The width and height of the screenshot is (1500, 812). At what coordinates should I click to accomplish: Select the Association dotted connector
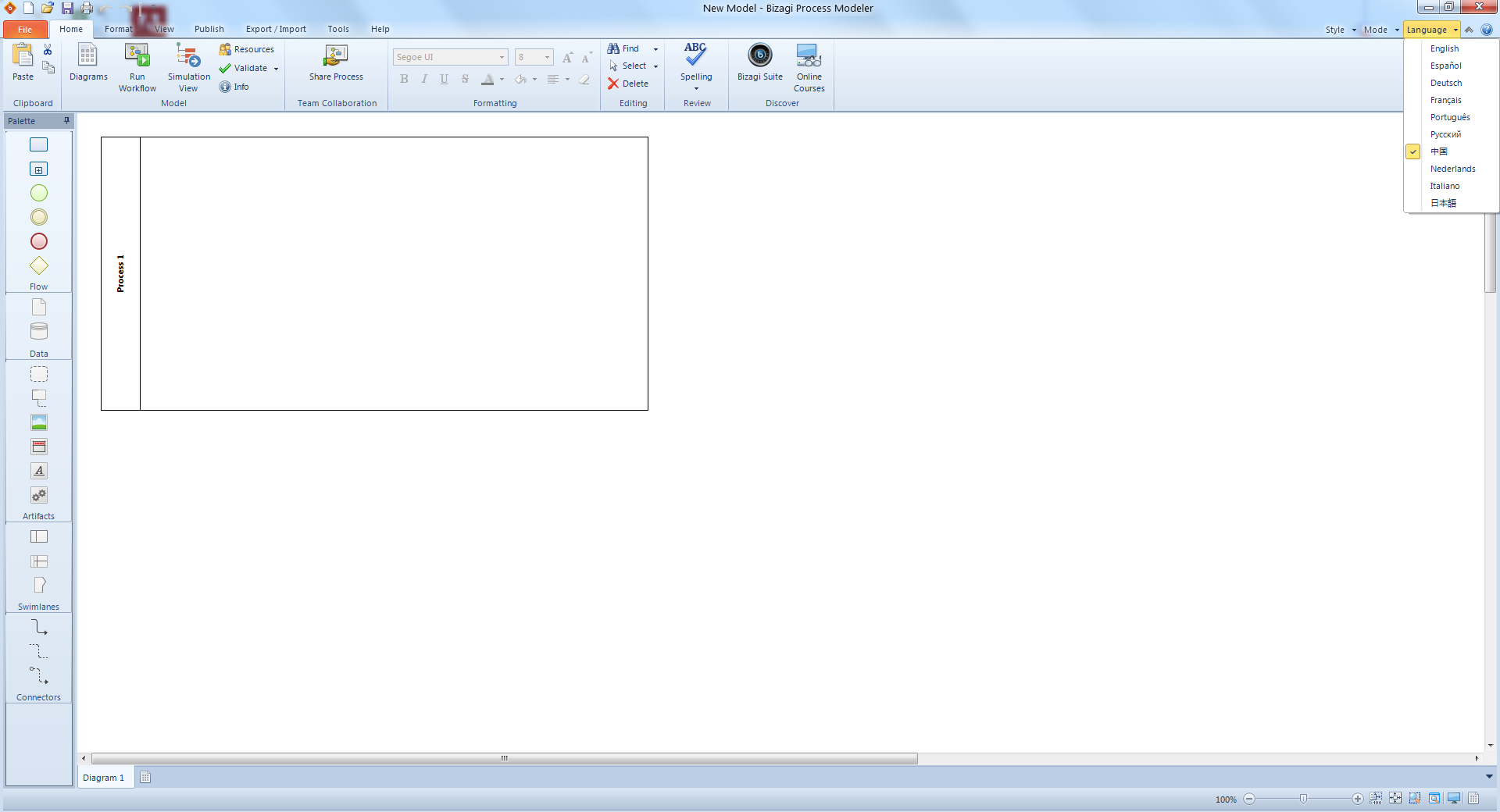click(x=38, y=651)
